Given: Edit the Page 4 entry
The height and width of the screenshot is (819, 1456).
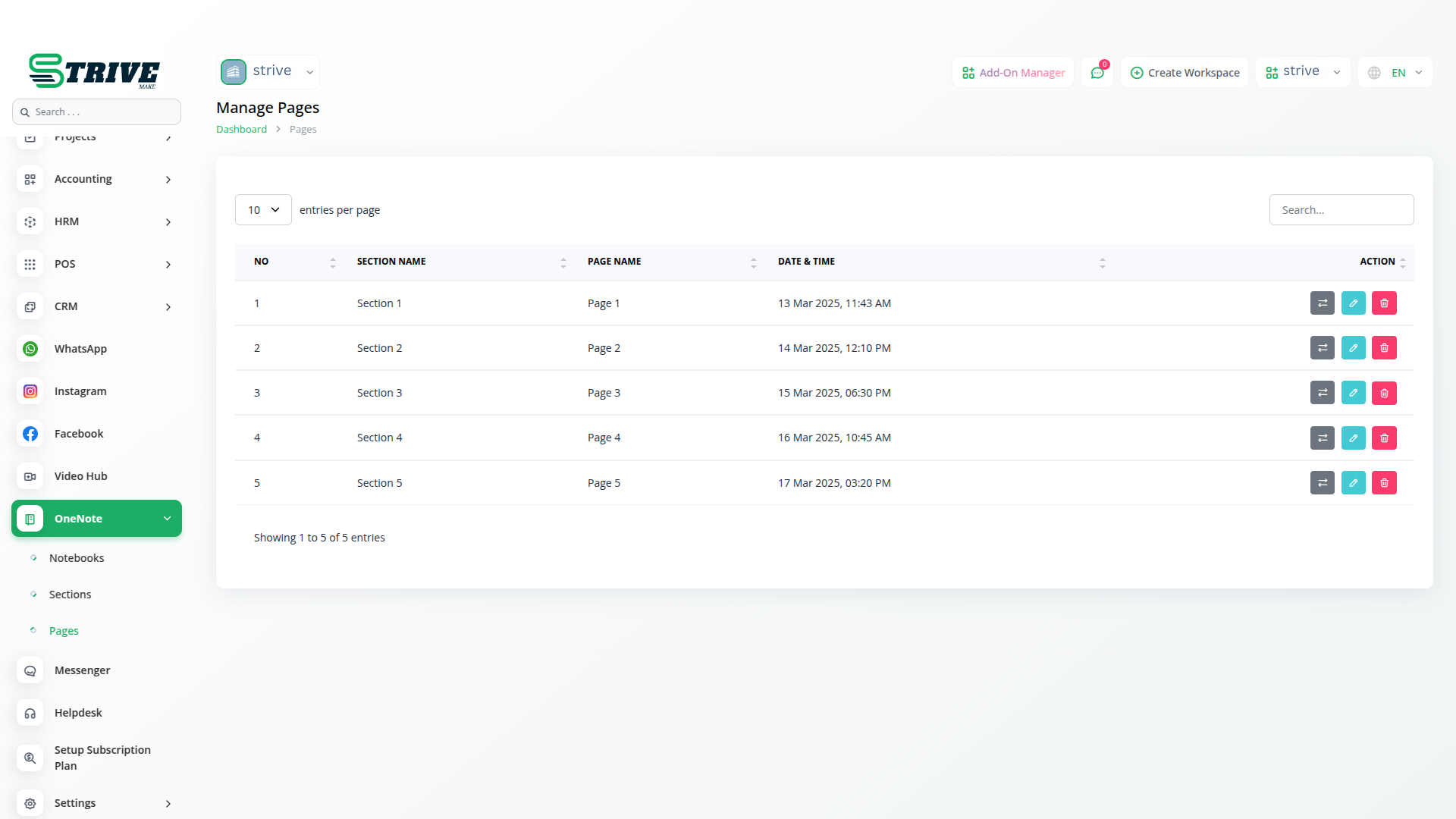Looking at the screenshot, I should point(1353,438).
